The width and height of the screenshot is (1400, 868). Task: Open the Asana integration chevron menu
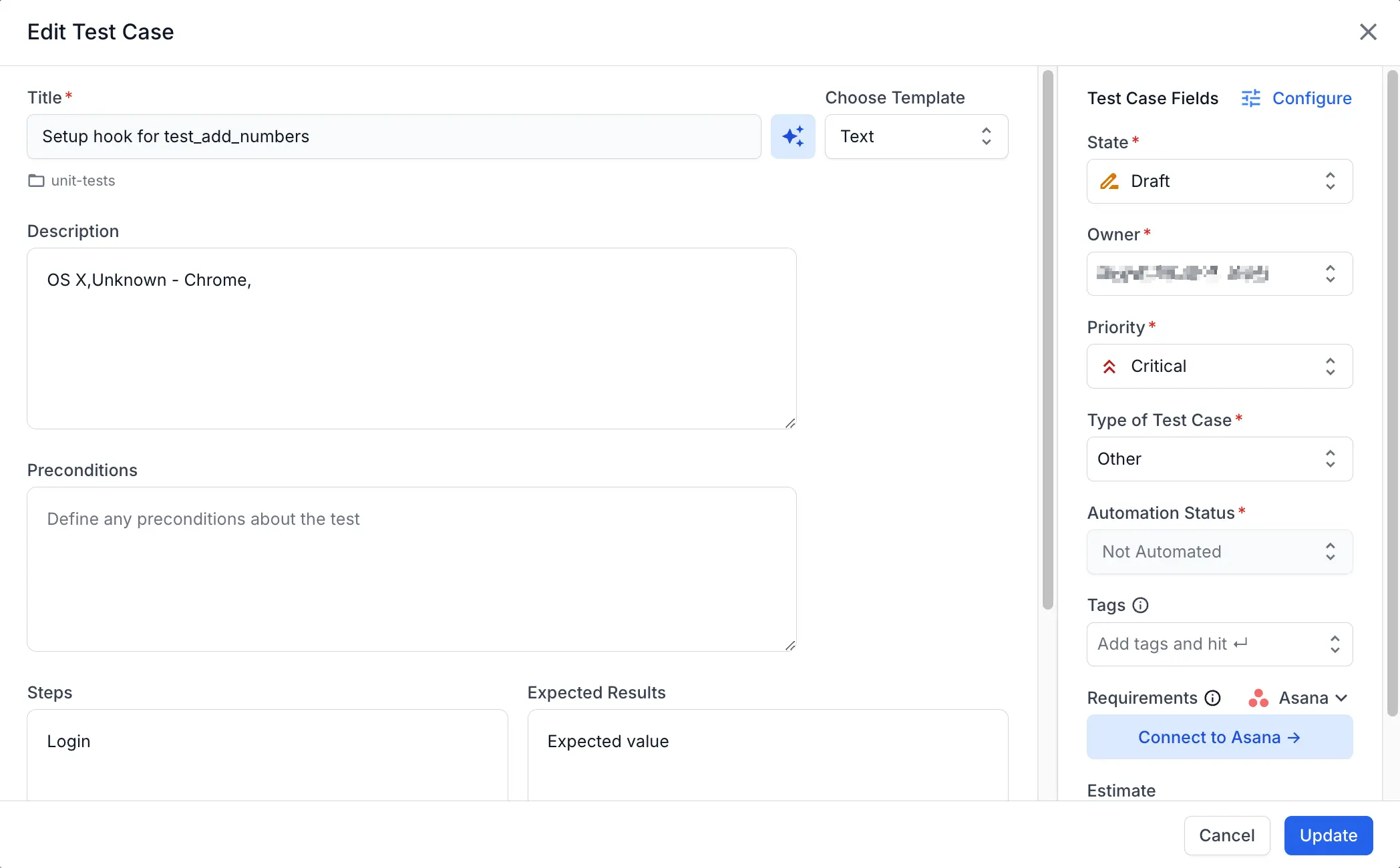point(1341,698)
